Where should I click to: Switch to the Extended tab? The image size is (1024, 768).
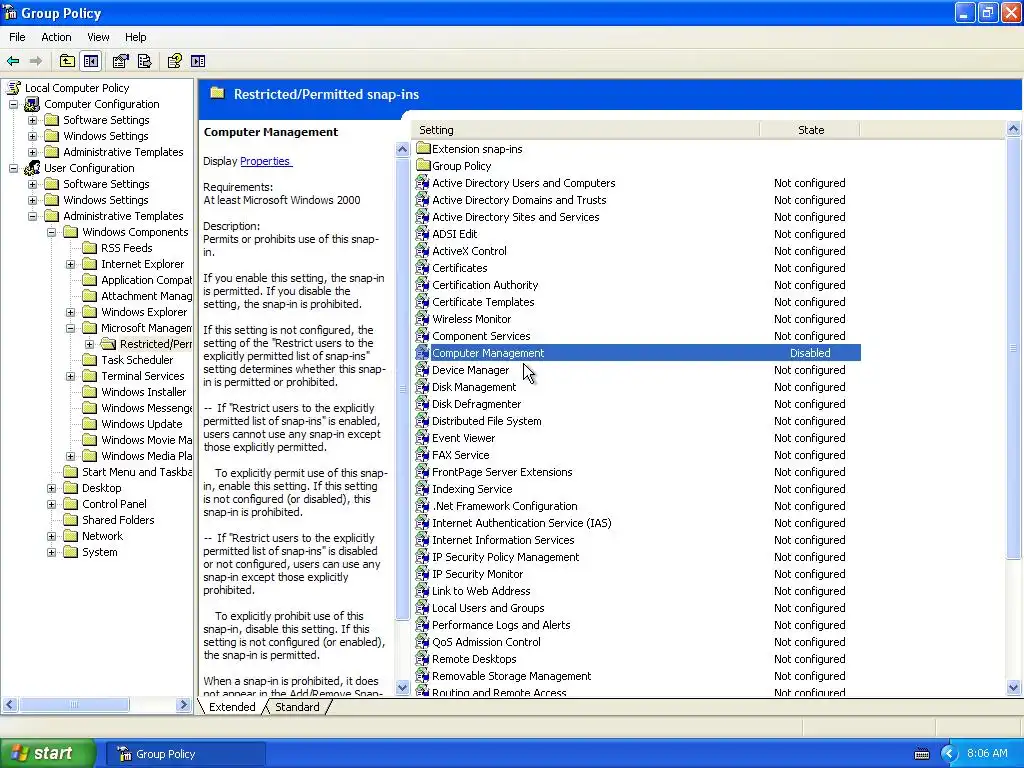(232, 707)
